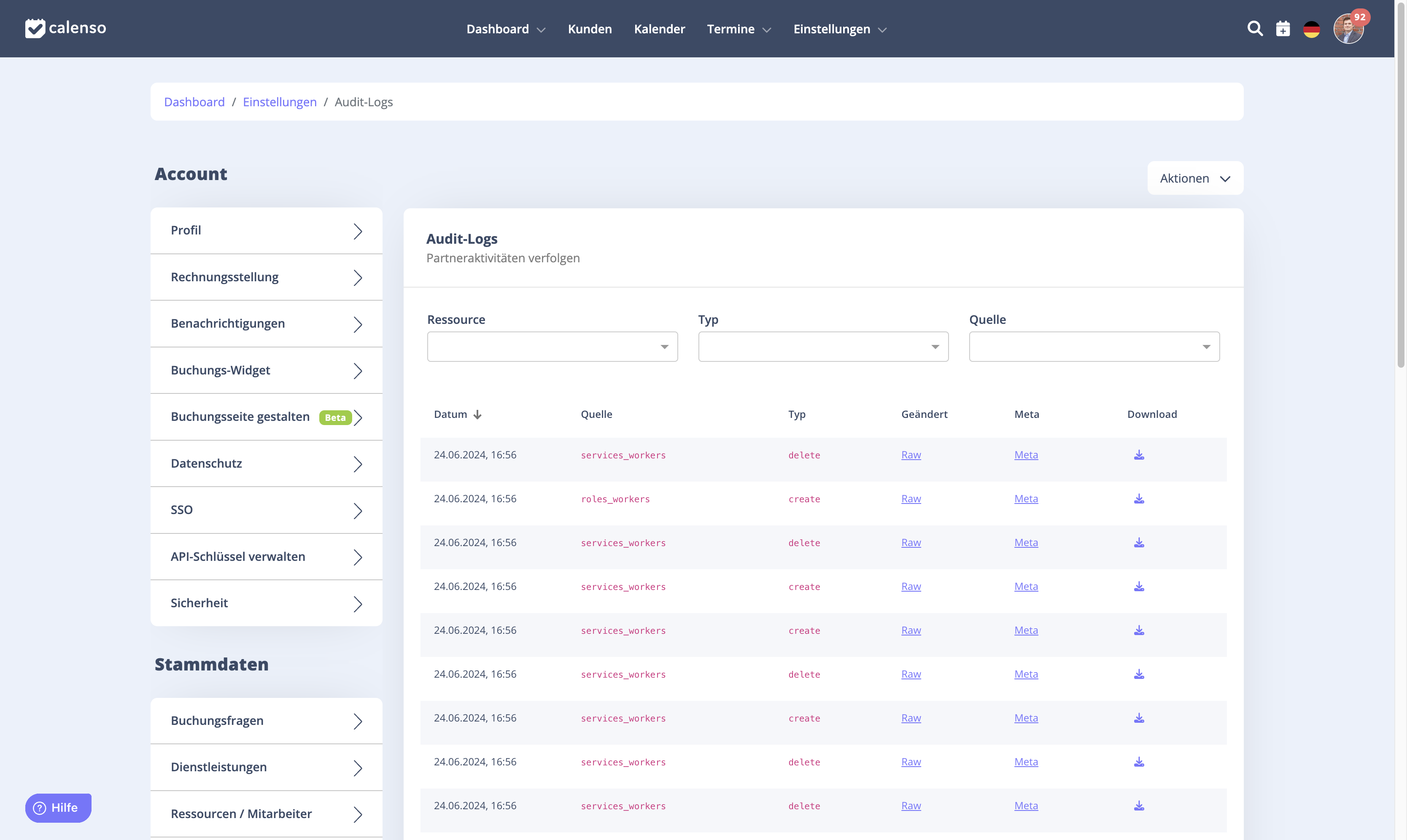Open Meta link in fourth log row

[1026, 587]
